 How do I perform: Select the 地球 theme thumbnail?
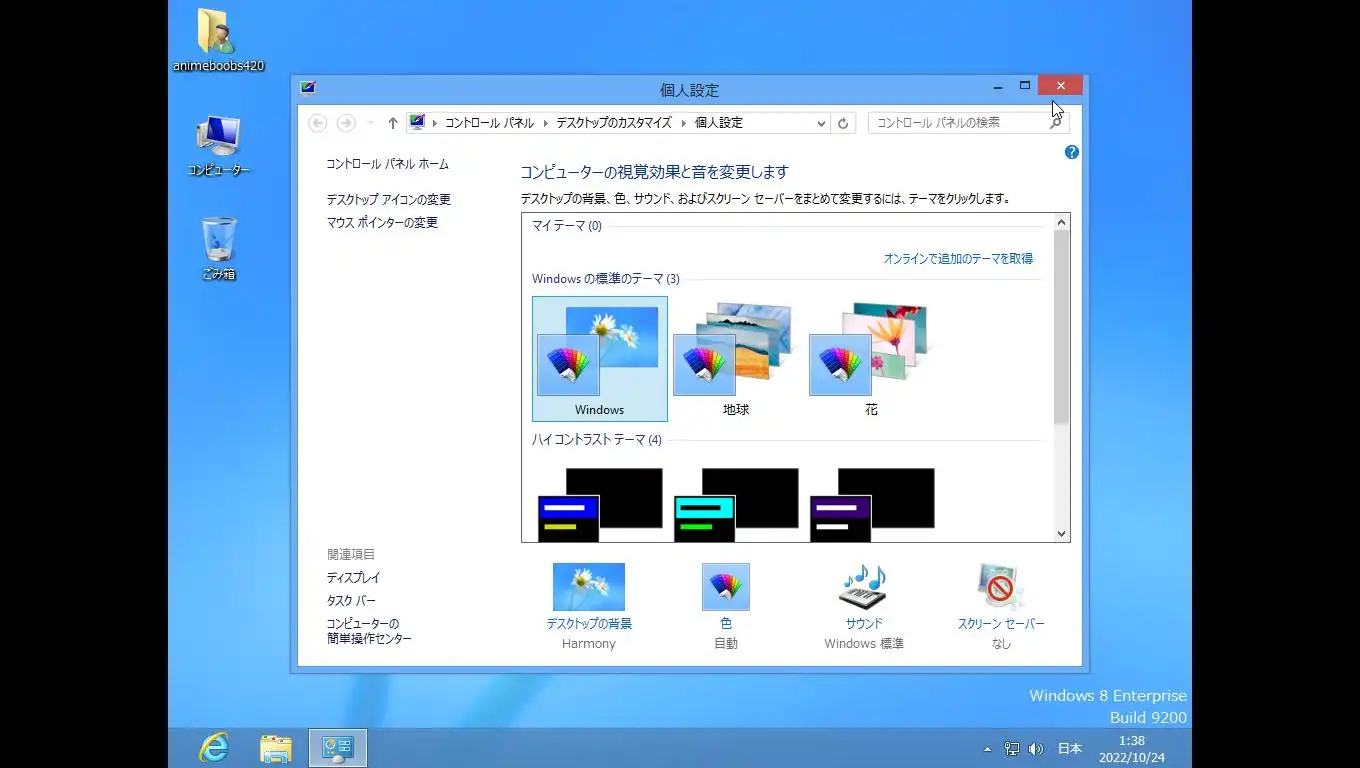(736, 358)
